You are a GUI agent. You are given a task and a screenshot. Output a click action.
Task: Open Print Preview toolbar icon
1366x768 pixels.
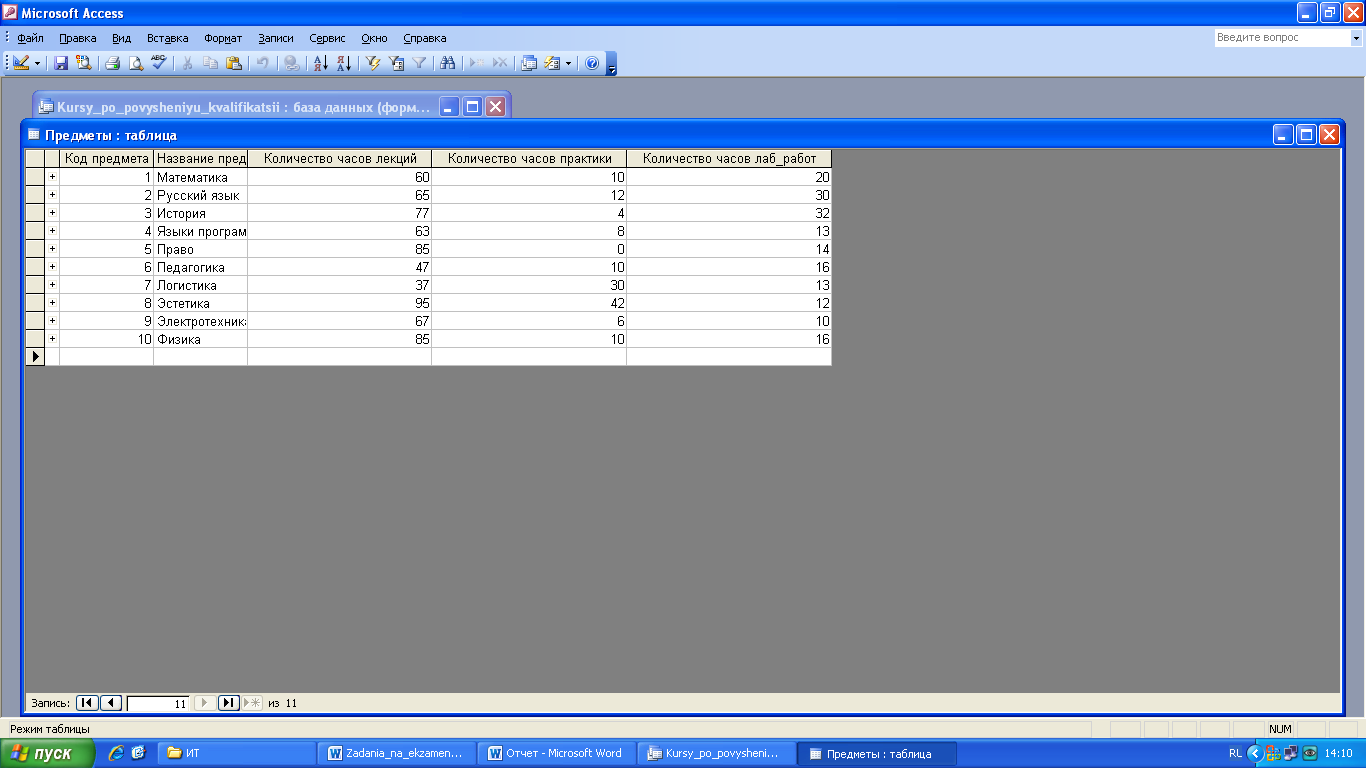coord(136,63)
